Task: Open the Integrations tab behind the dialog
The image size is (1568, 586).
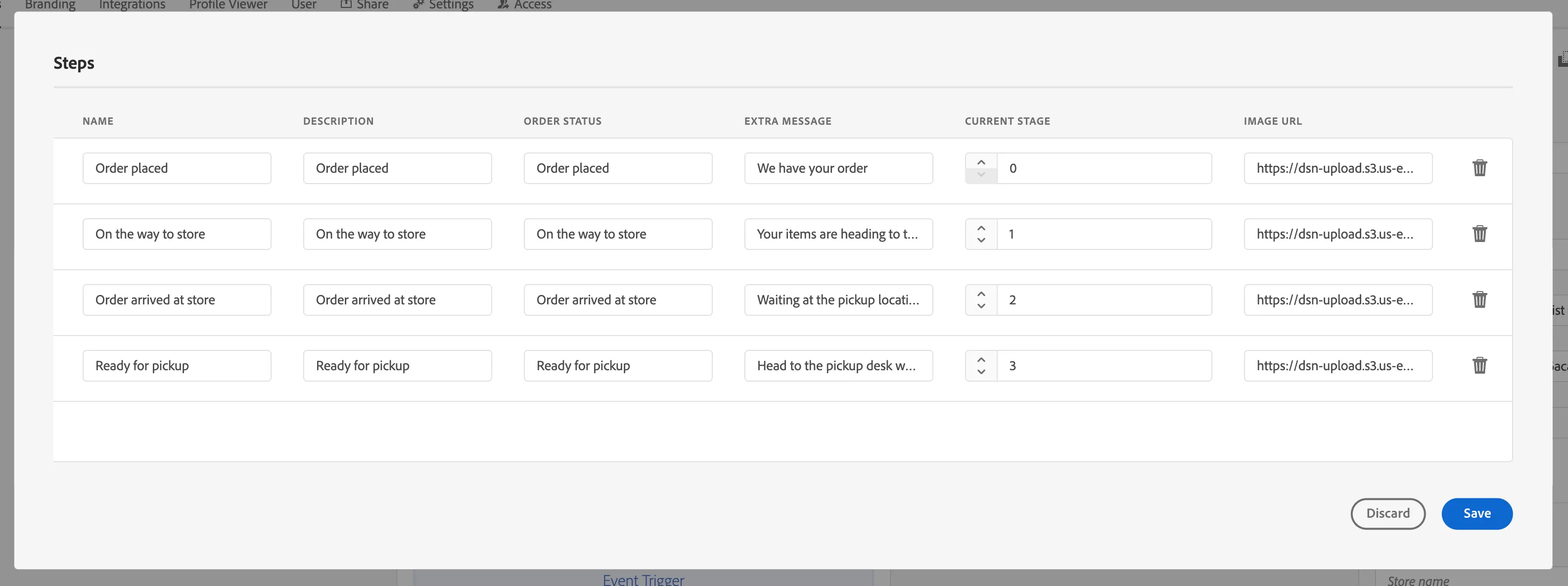Action: [x=132, y=5]
